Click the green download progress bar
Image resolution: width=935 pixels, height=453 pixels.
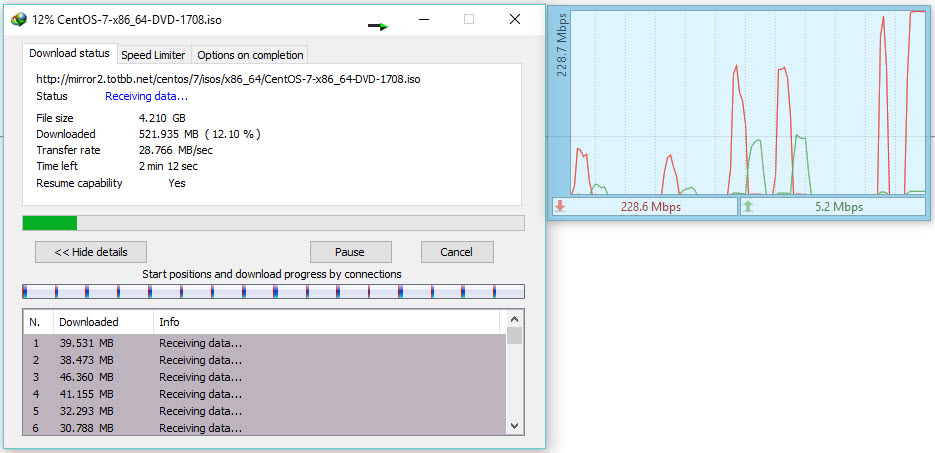point(273,223)
